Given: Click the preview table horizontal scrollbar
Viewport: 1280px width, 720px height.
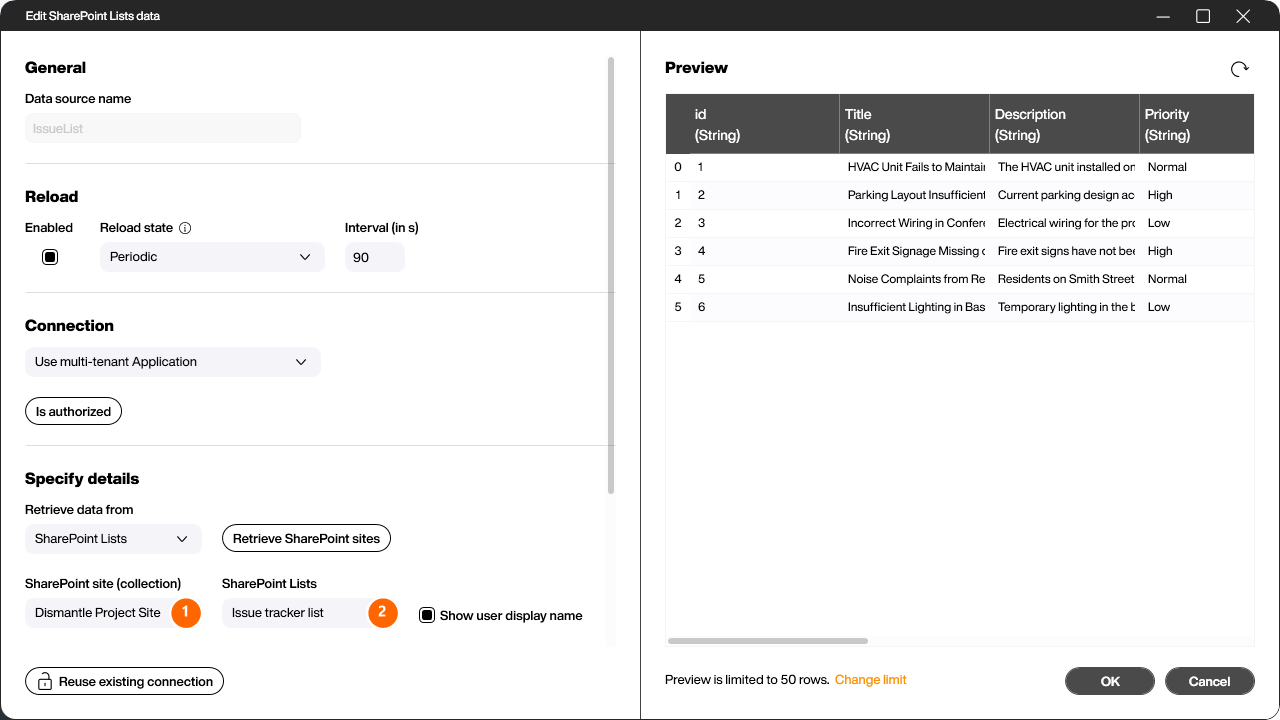Looking at the screenshot, I should point(768,641).
